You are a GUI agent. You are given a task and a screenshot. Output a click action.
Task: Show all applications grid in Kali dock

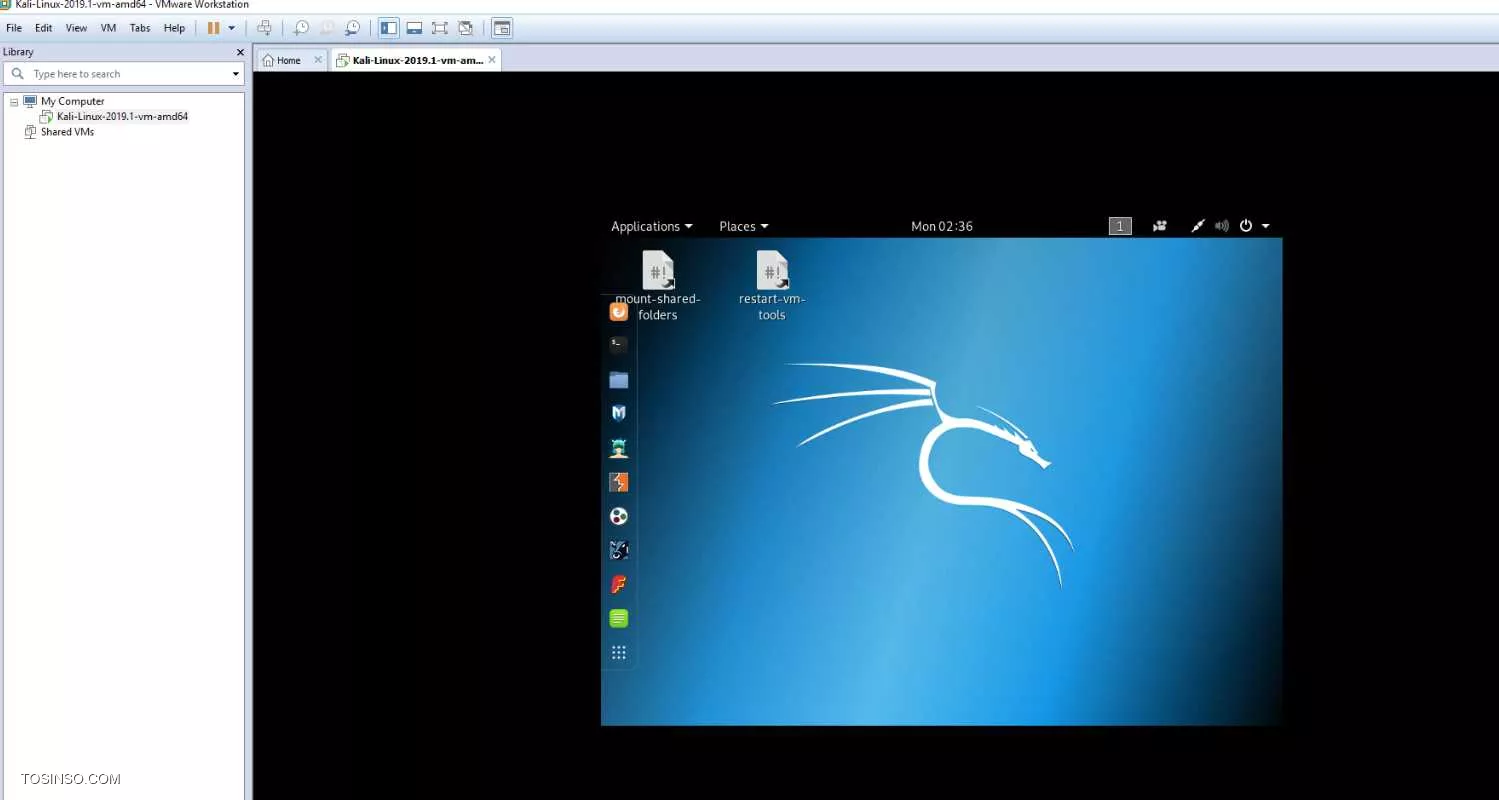pyautogui.click(x=619, y=653)
